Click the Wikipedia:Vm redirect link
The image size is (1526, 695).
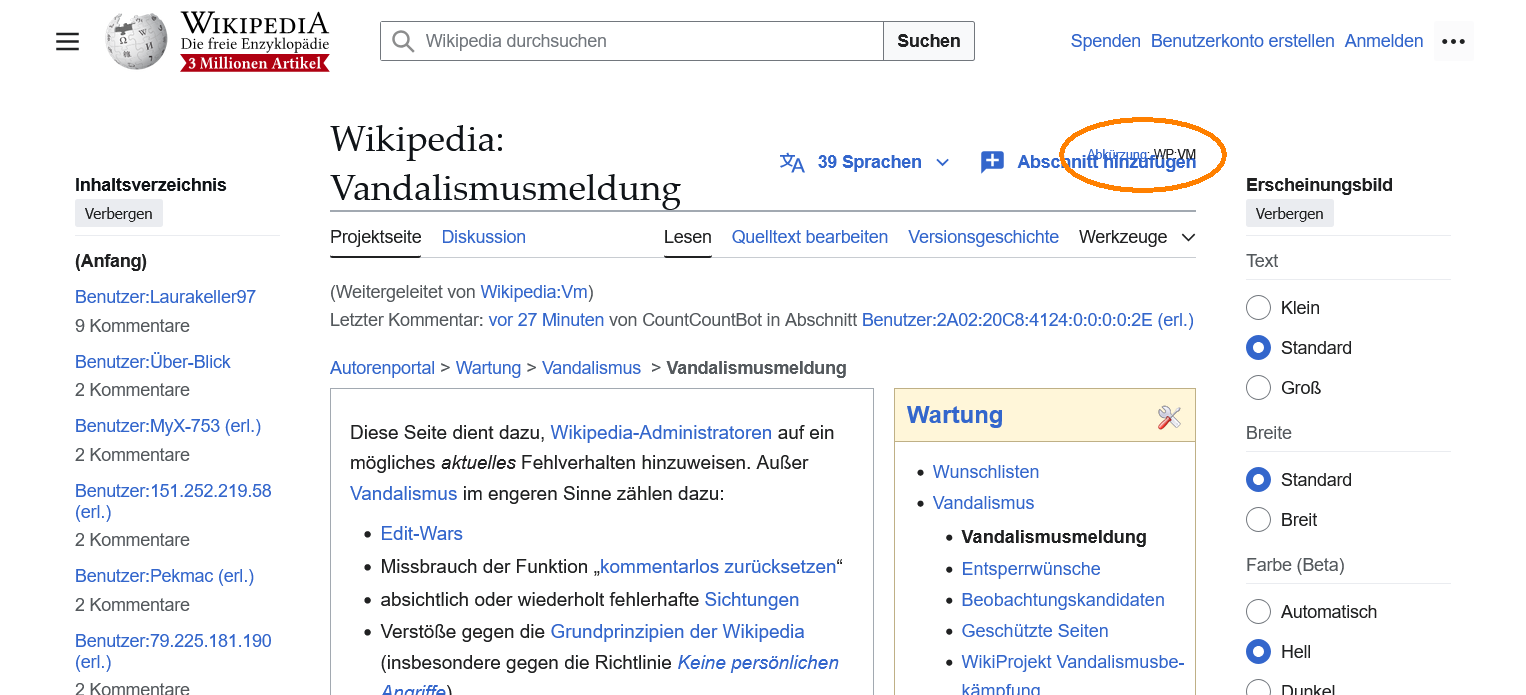coord(534,292)
